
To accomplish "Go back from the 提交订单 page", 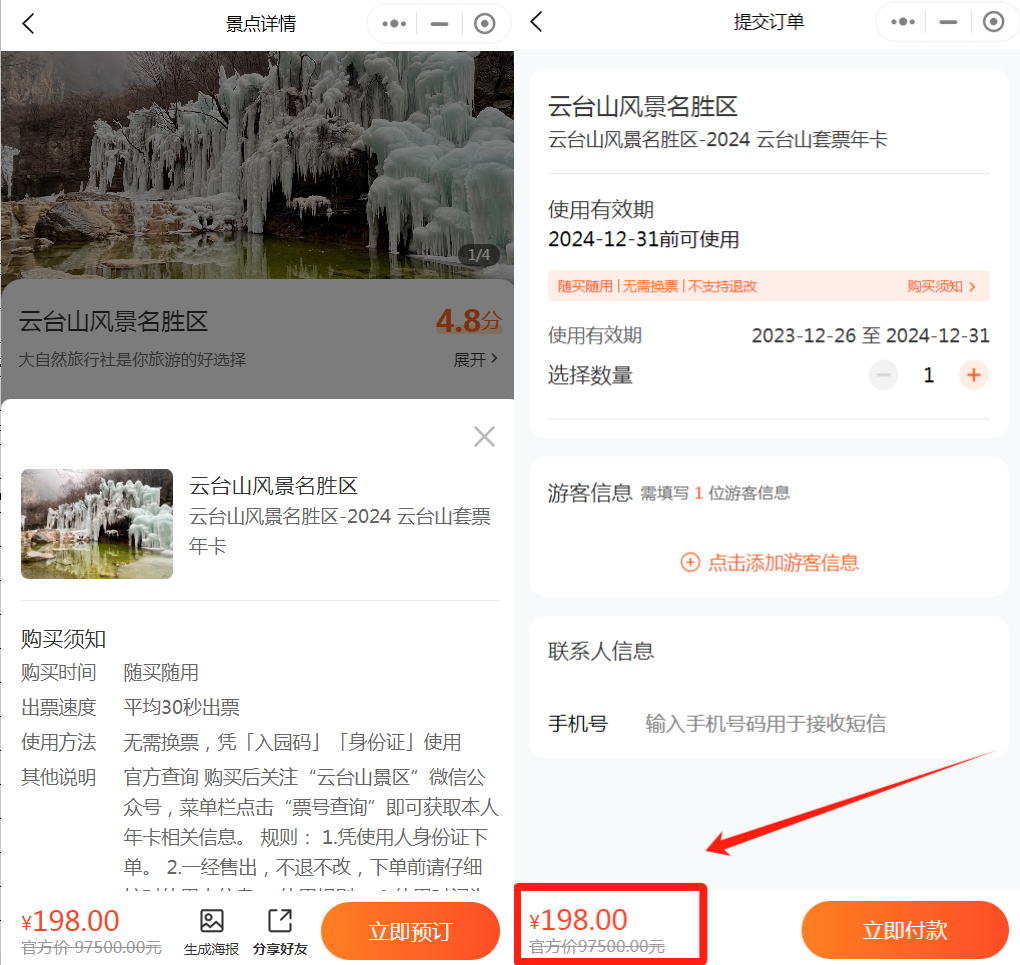I will point(536,22).
